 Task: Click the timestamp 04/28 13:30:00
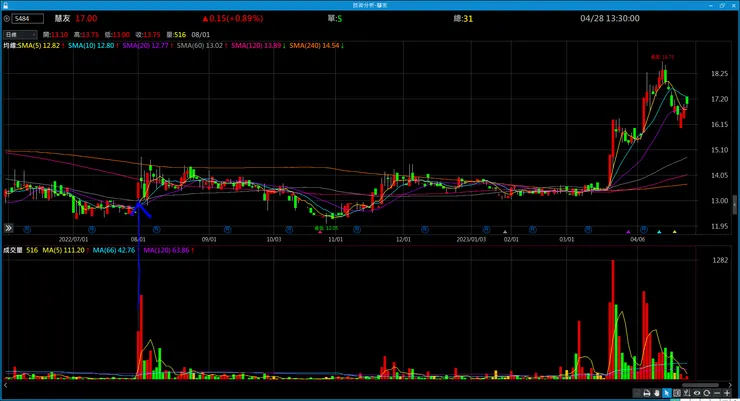click(x=610, y=18)
